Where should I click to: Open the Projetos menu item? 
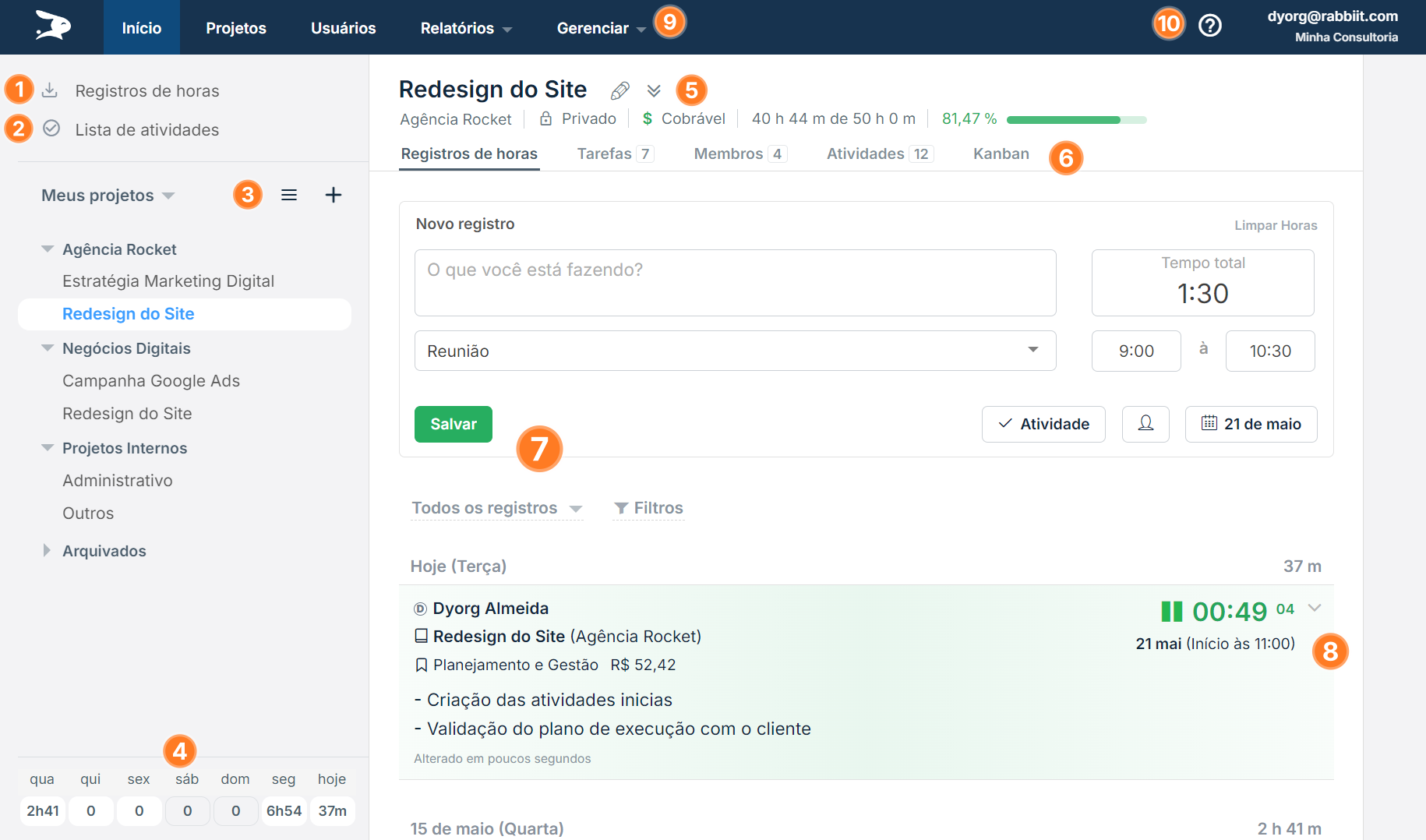pos(236,28)
